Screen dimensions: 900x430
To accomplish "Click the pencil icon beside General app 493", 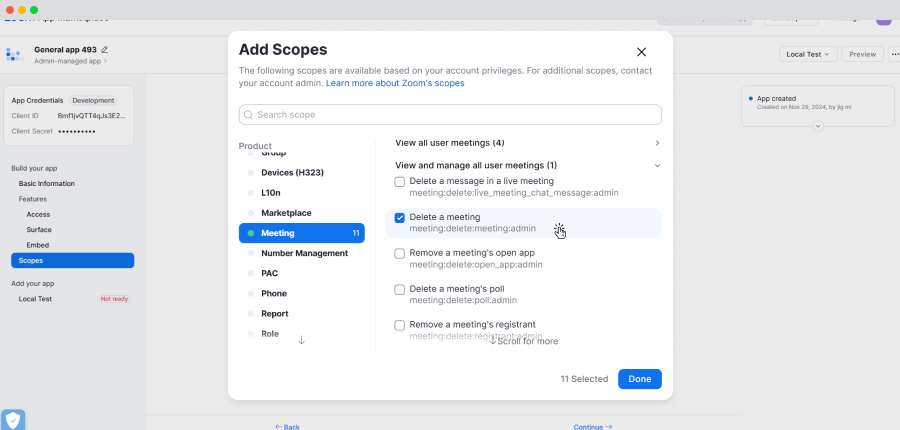I will (x=104, y=49).
